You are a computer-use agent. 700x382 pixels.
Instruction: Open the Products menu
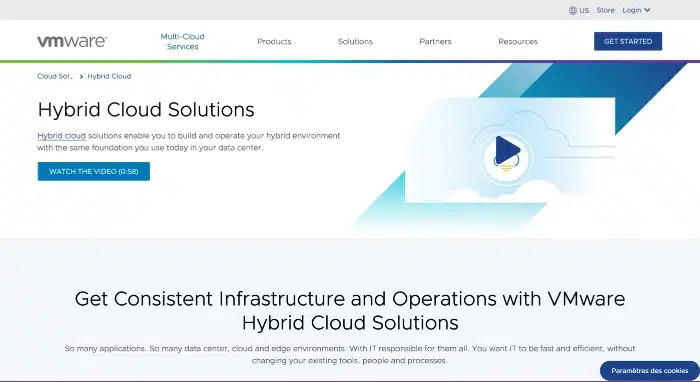coord(274,42)
